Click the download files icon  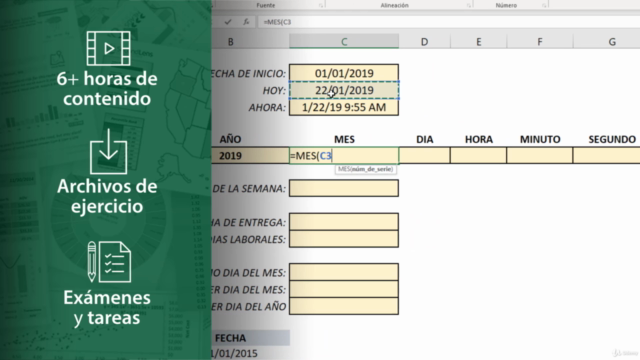(x=109, y=152)
